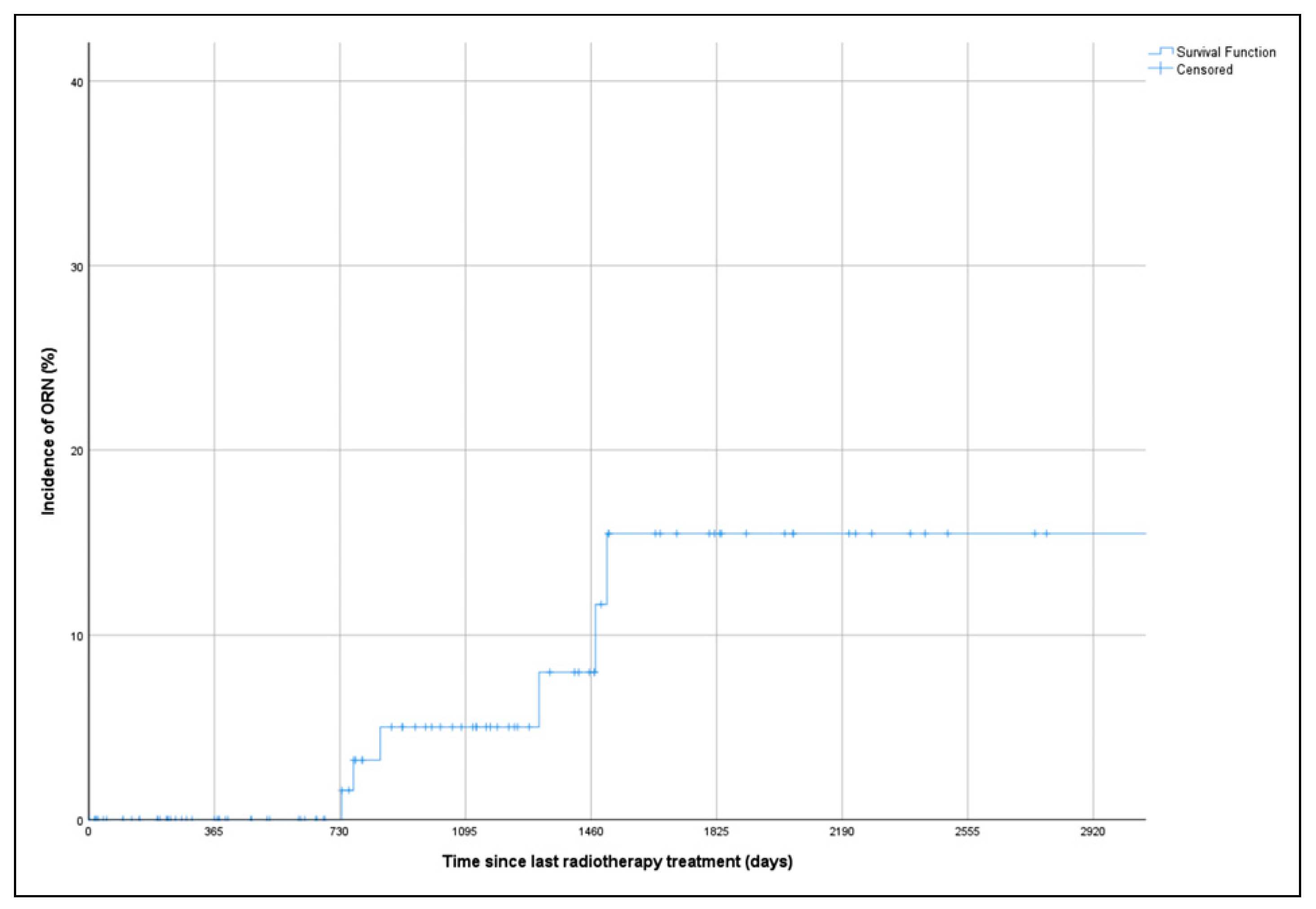The image size is (1316, 909).
Task: Click x-axis tick label 1095
Action: [465, 832]
